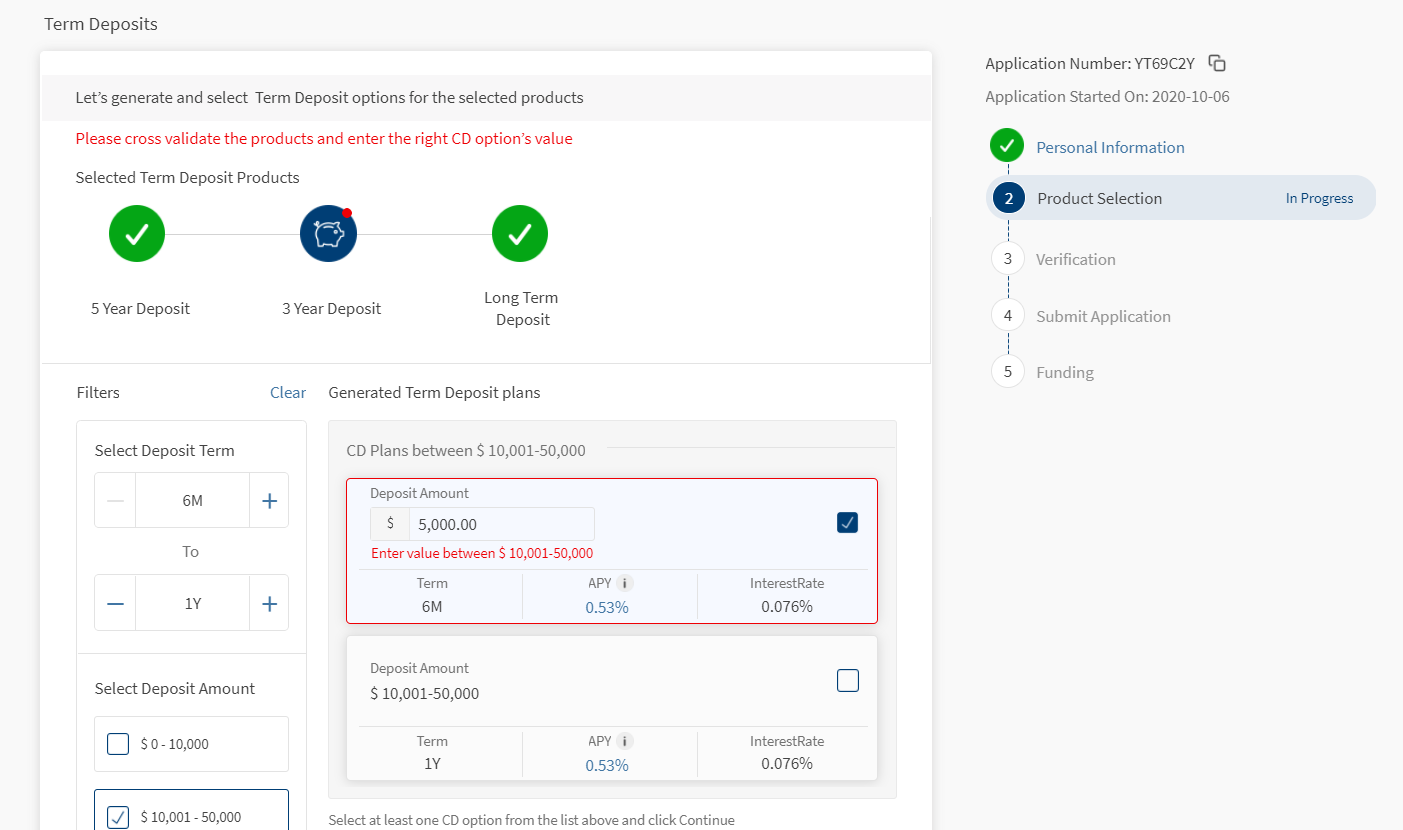Screen dimensions: 1403x830
Task: Uncheck the $10,001 - 50,000 amount filter
Action: pyautogui.click(x=118, y=817)
